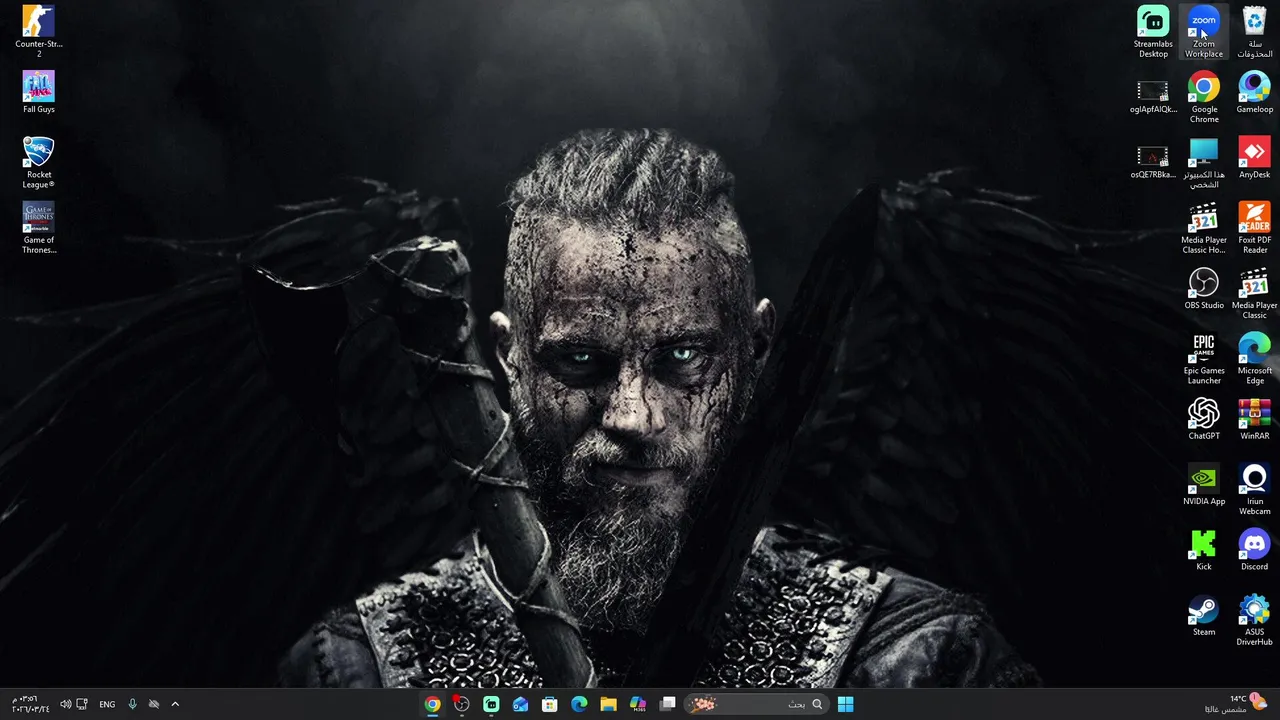Select the Google Chrome desktop shortcut
The width and height of the screenshot is (1280, 720).
point(1204,97)
